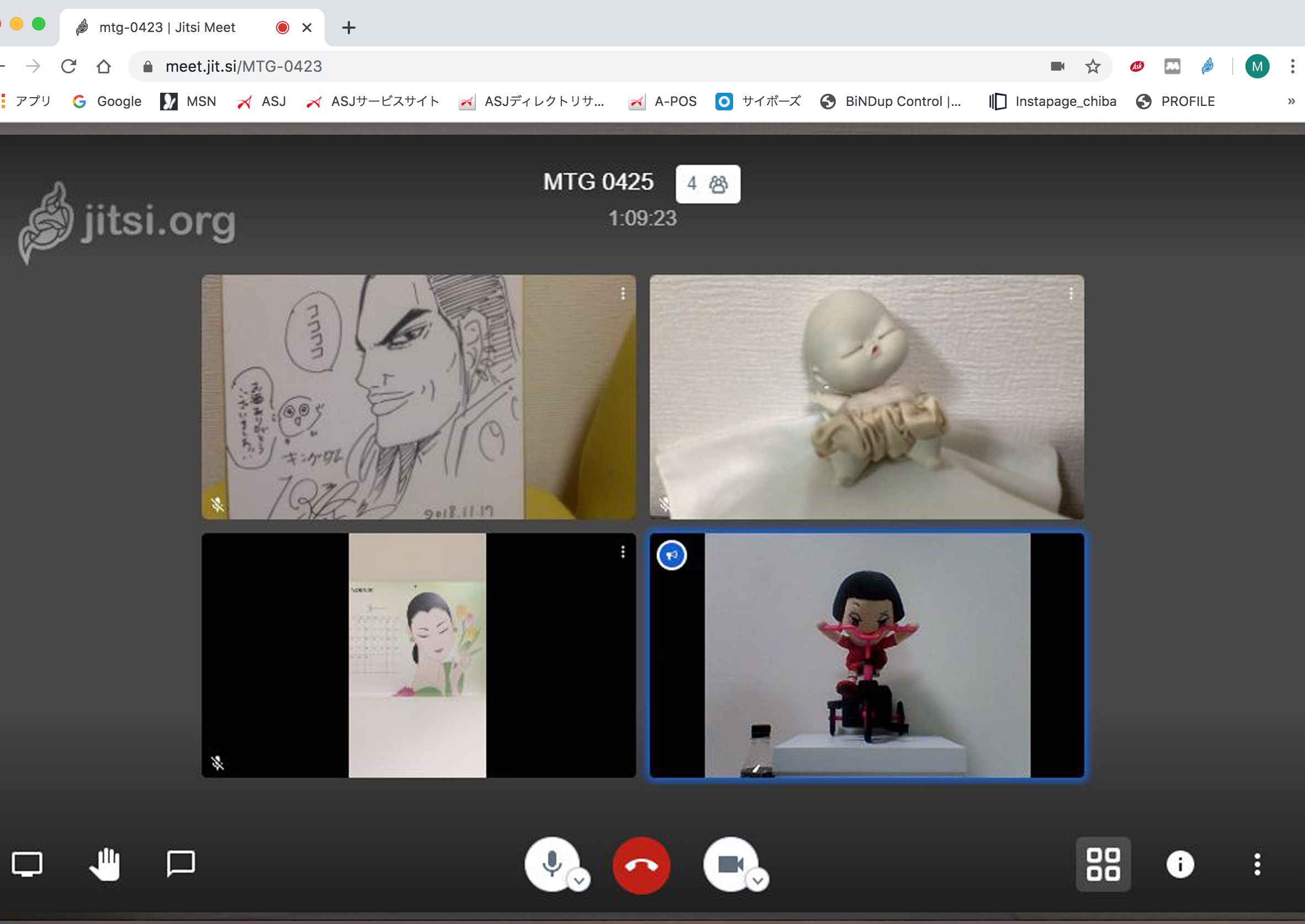Open options menu on calendar illustration tile
The width and height of the screenshot is (1305, 924).
click(x=623, y=551)
